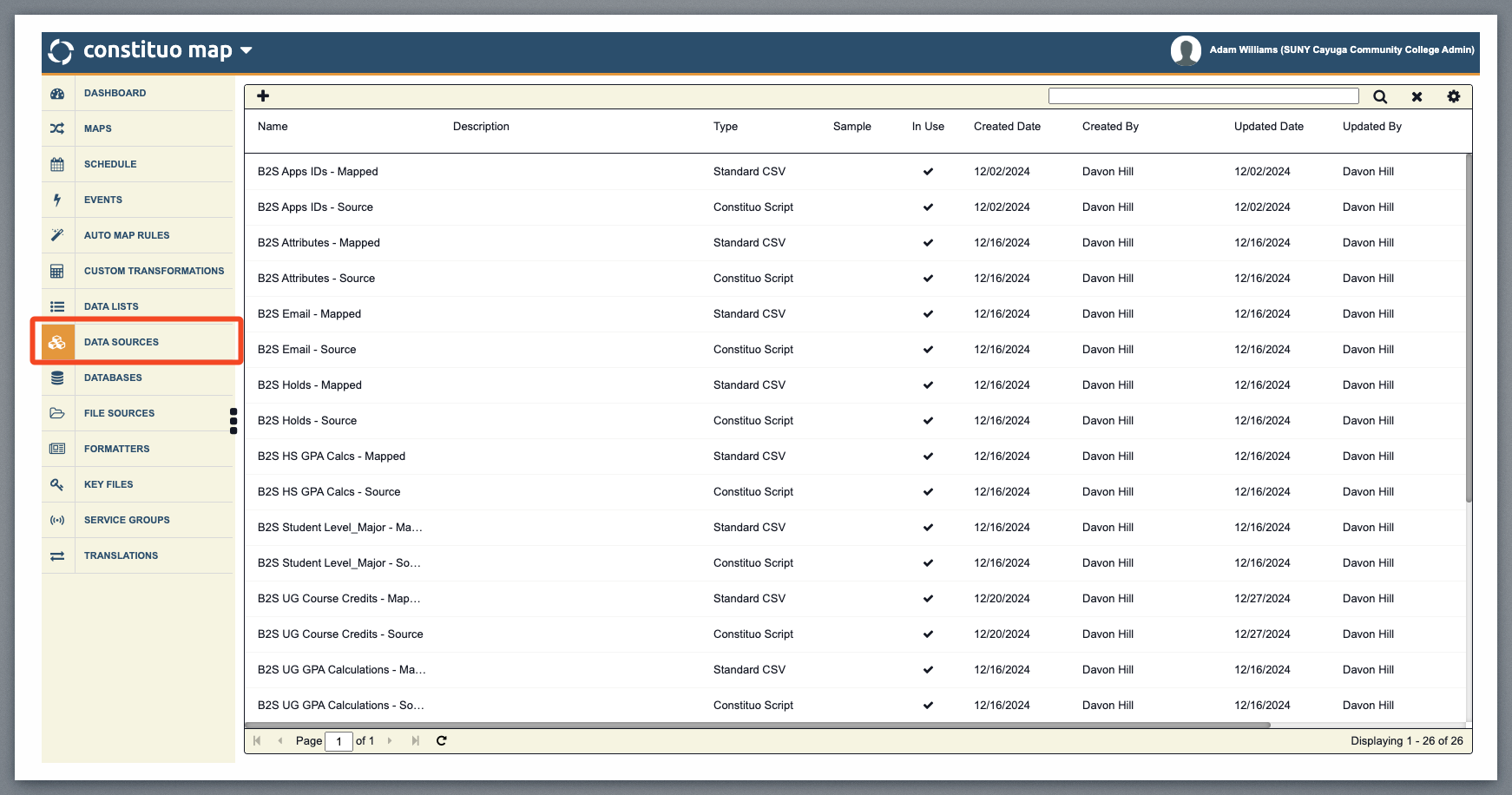Click the B2S Attributes - Source entry
Viewport: 1512px width, 795px height.
click(x=316, y=279)
